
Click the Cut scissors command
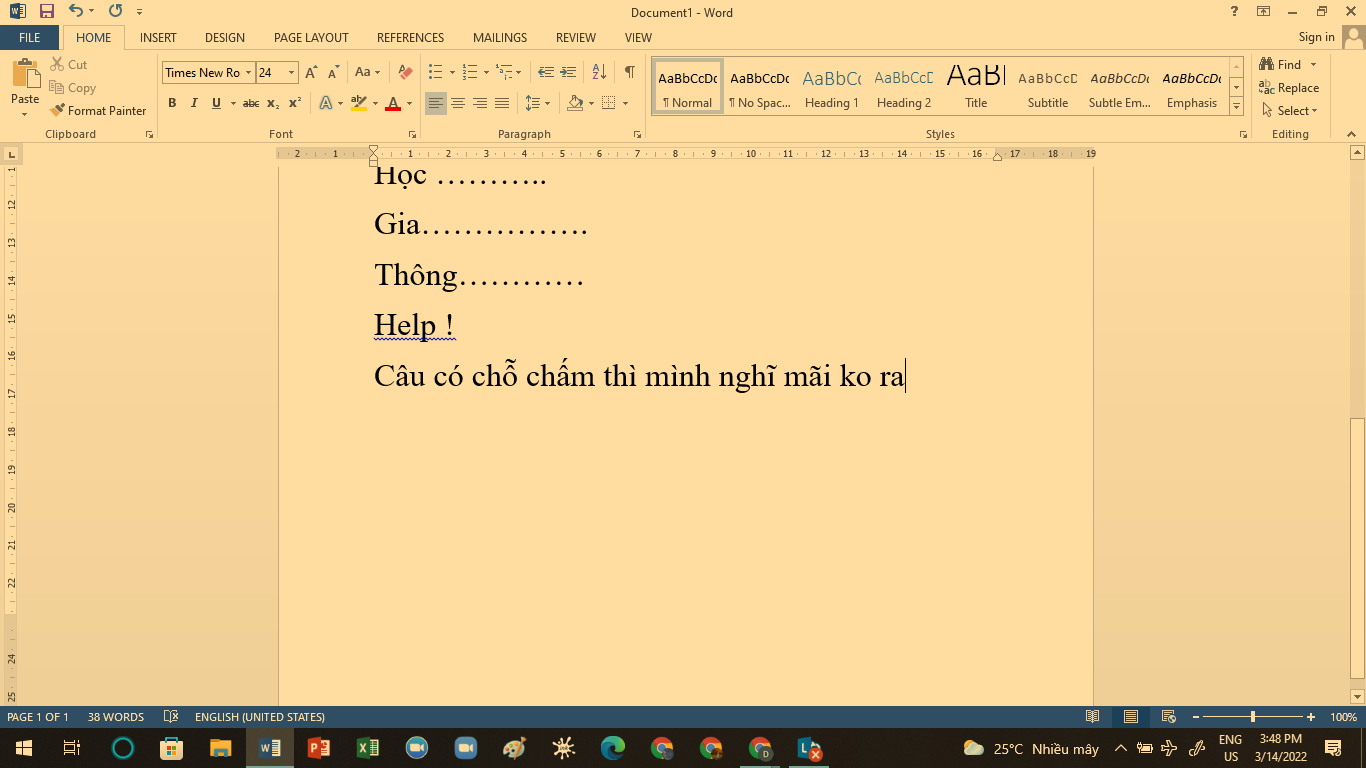pyautogui.click(x=68, y=64)
